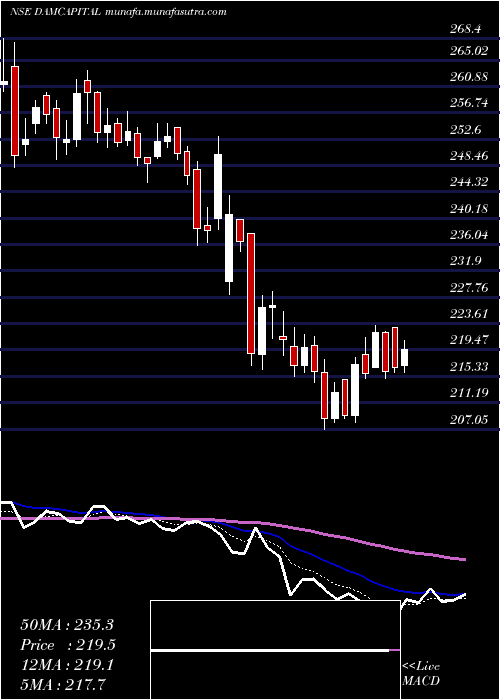Click the 223.61 price axis label

[468, 314]
